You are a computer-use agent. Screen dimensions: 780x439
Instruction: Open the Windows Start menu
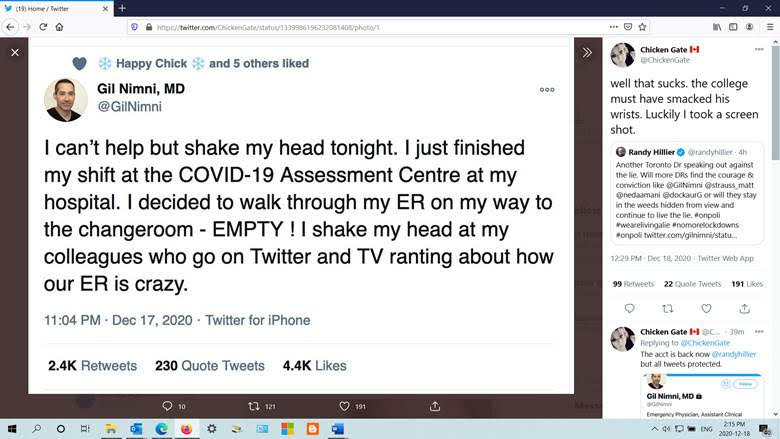point(11,428)
